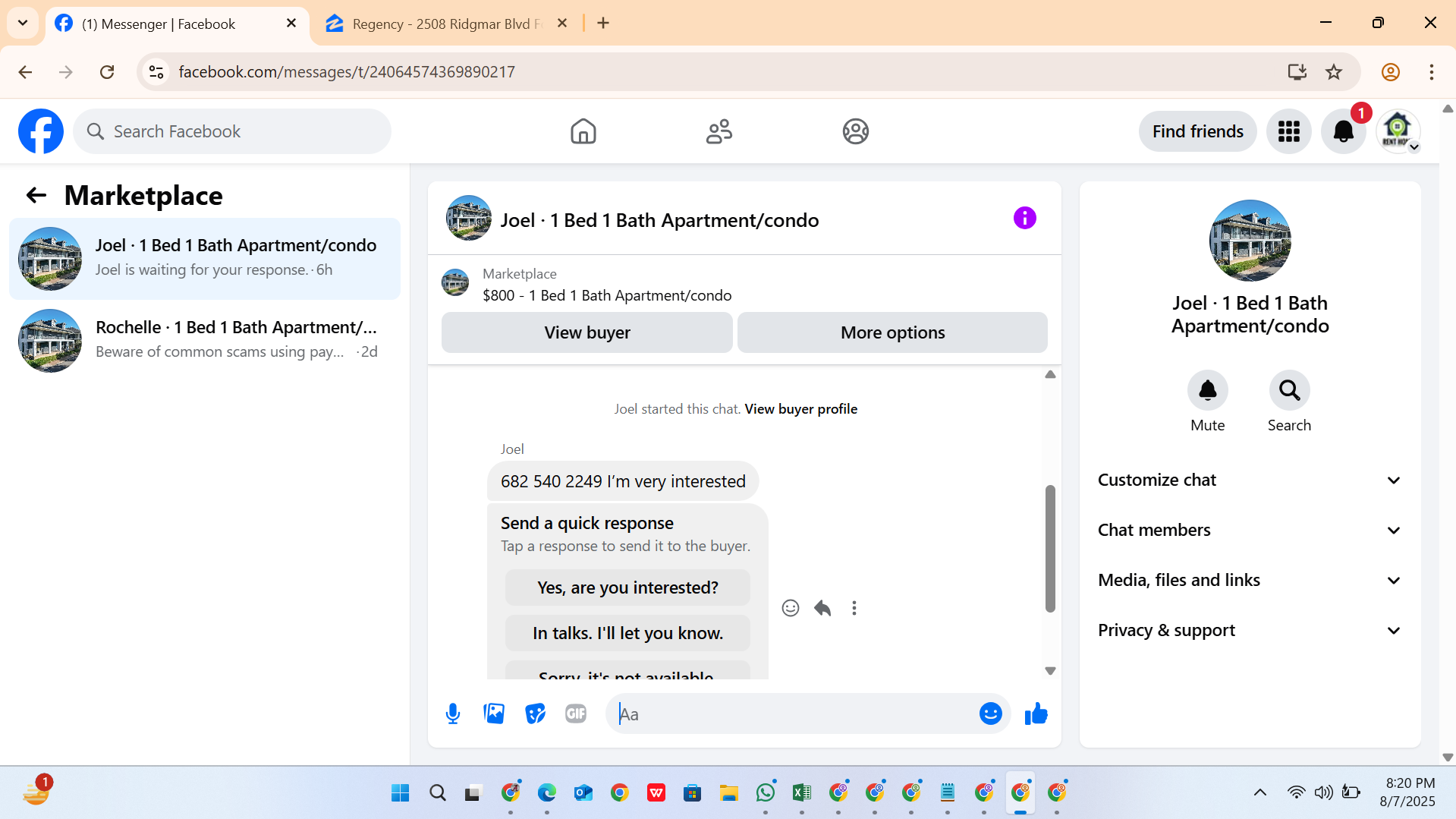
Task: Choose a sticker for the message
Action: 535,713
